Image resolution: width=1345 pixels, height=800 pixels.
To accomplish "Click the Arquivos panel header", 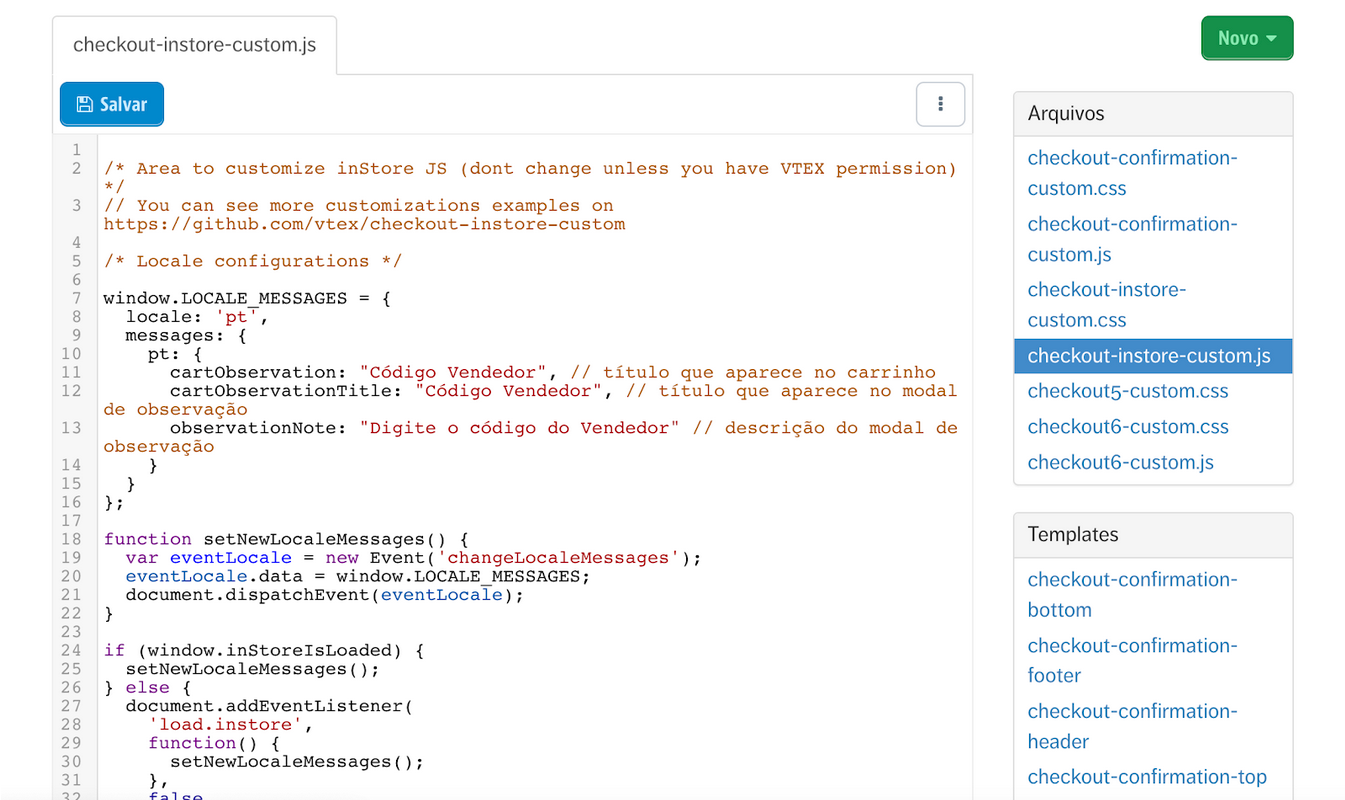I will [1065, 113].
